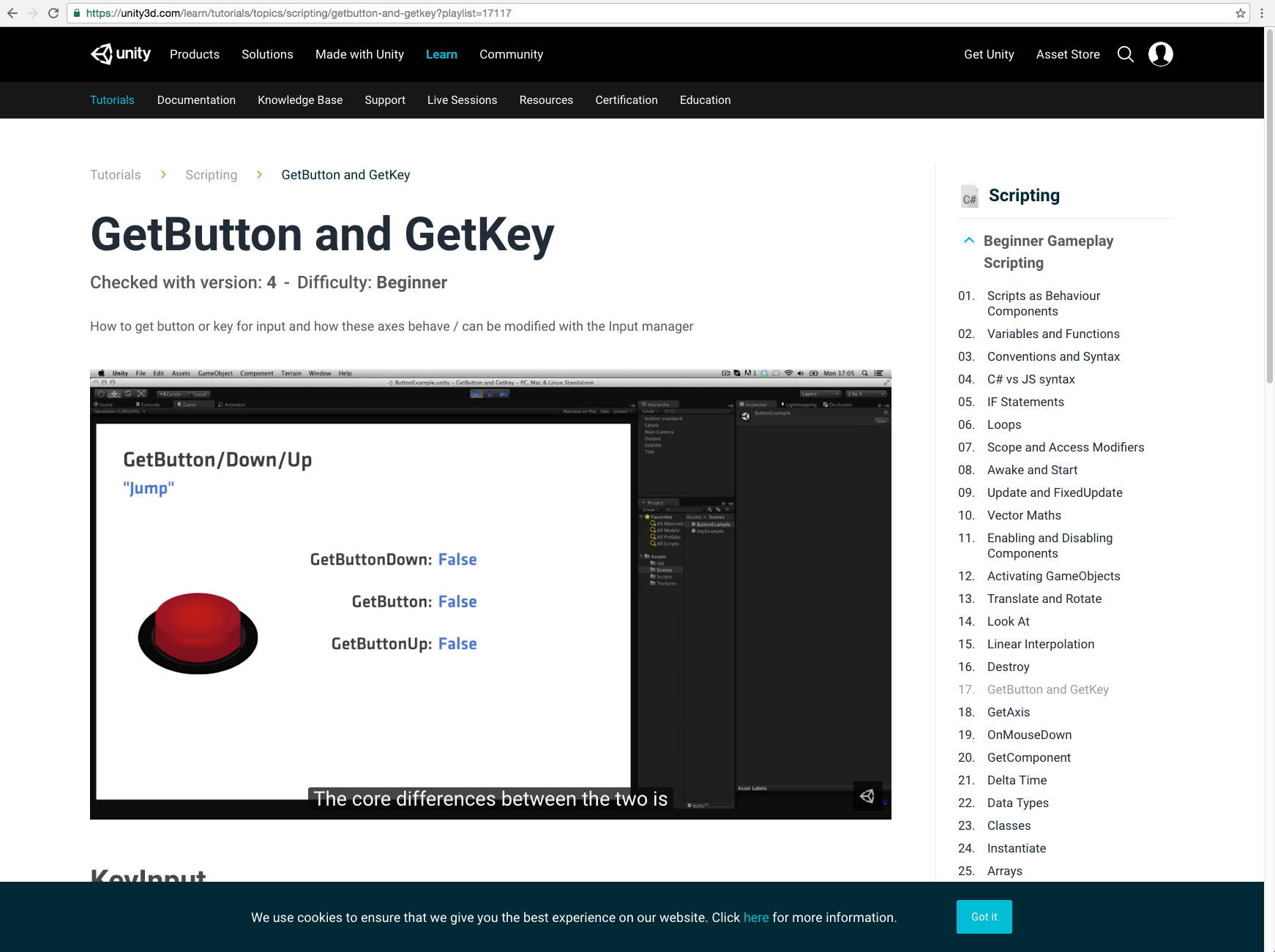This screenshot has height=952, width=1275.
Task: Open lesson Linear Interpolation
Action: [x=1041, y=644]
